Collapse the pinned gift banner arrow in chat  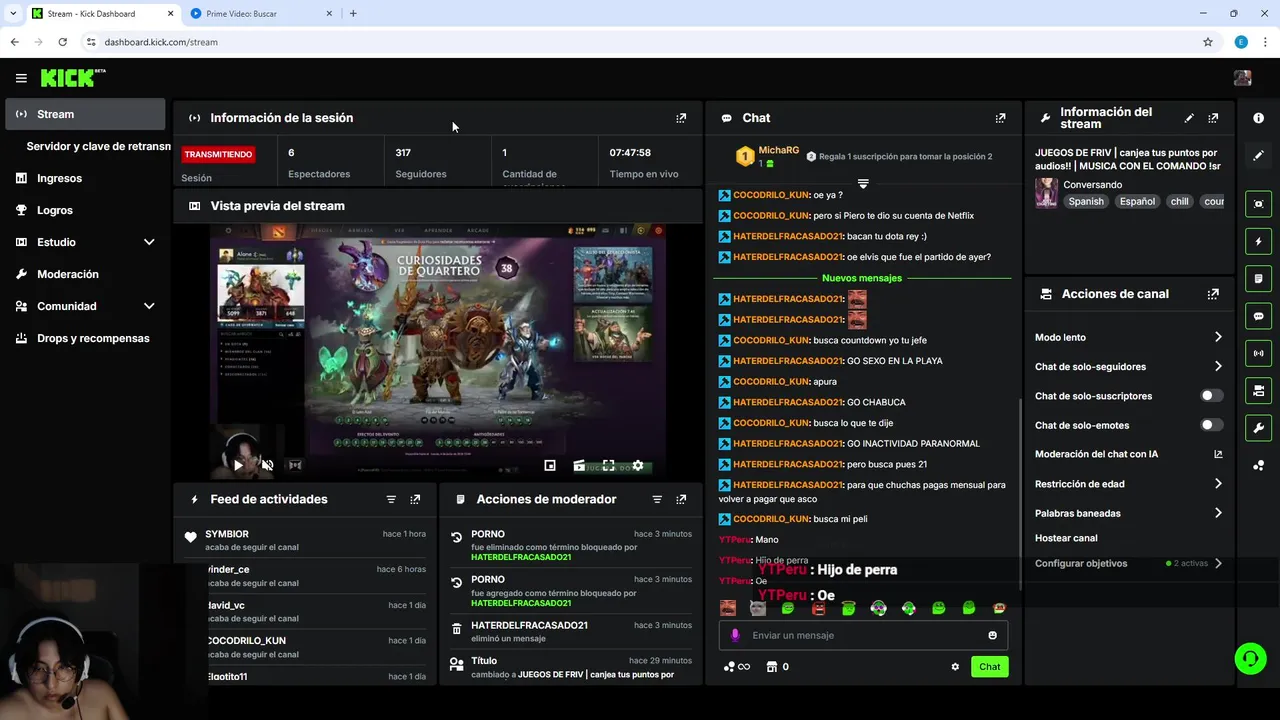863,184
